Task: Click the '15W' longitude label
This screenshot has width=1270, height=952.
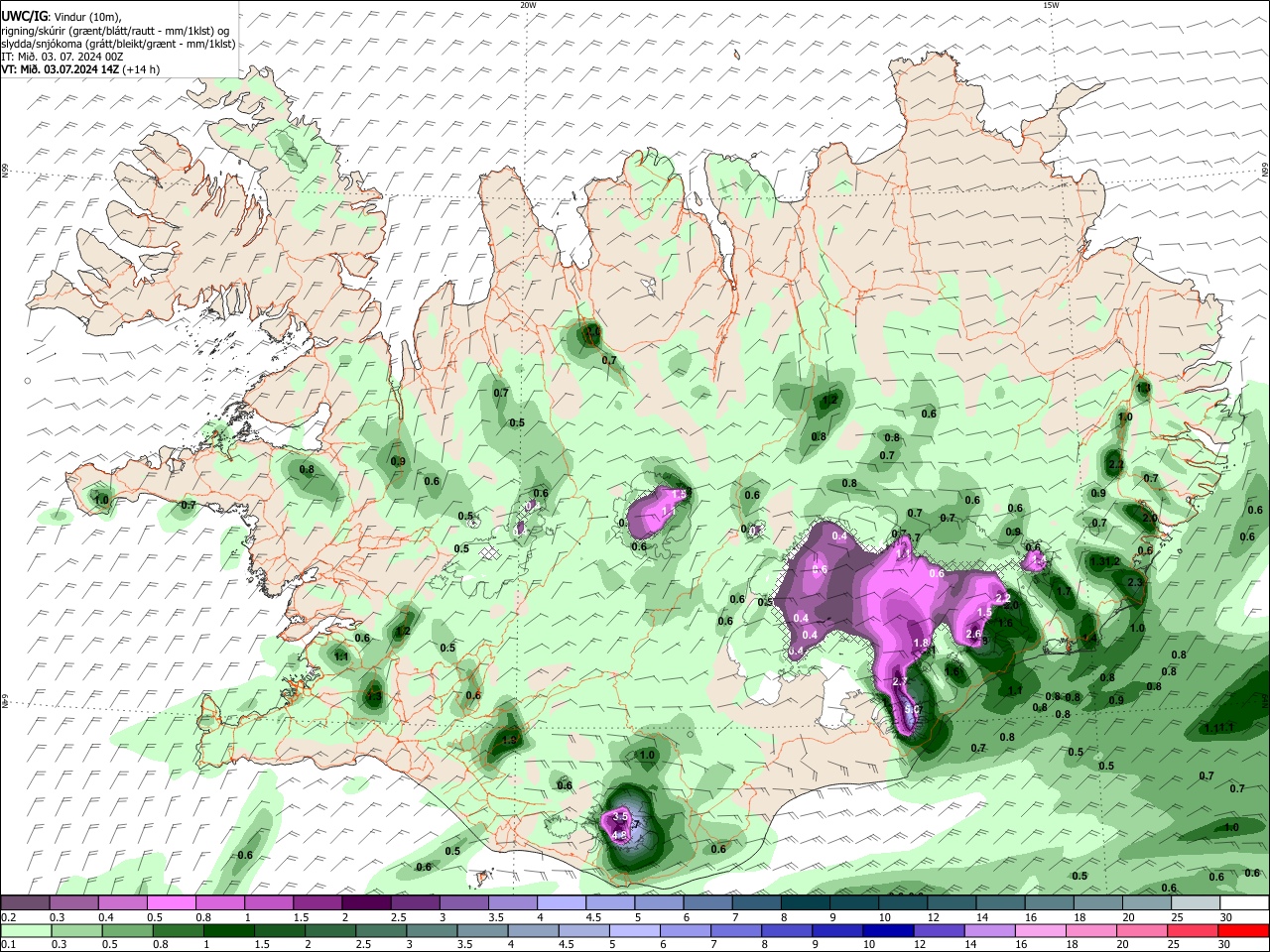Action: (x=1051, y=5)
